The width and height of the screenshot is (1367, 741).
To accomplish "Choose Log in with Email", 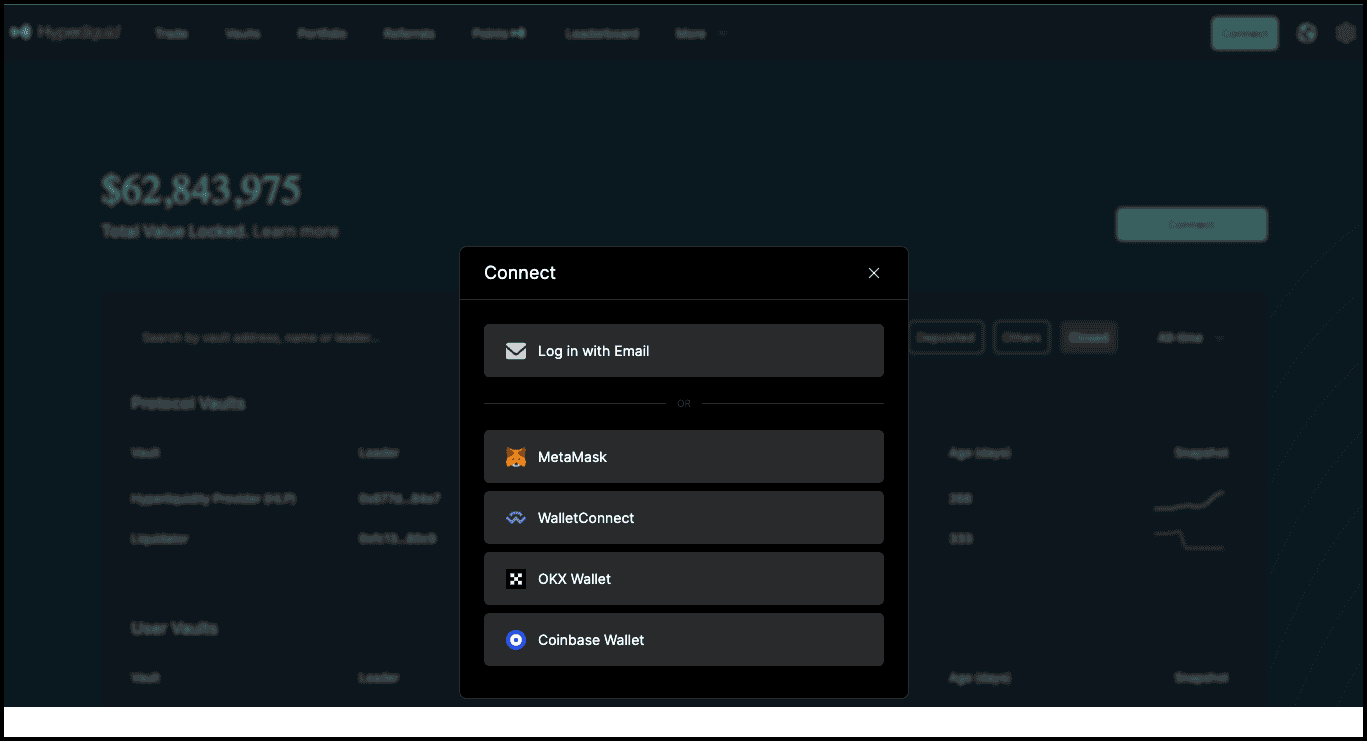I will click(684, 351).
